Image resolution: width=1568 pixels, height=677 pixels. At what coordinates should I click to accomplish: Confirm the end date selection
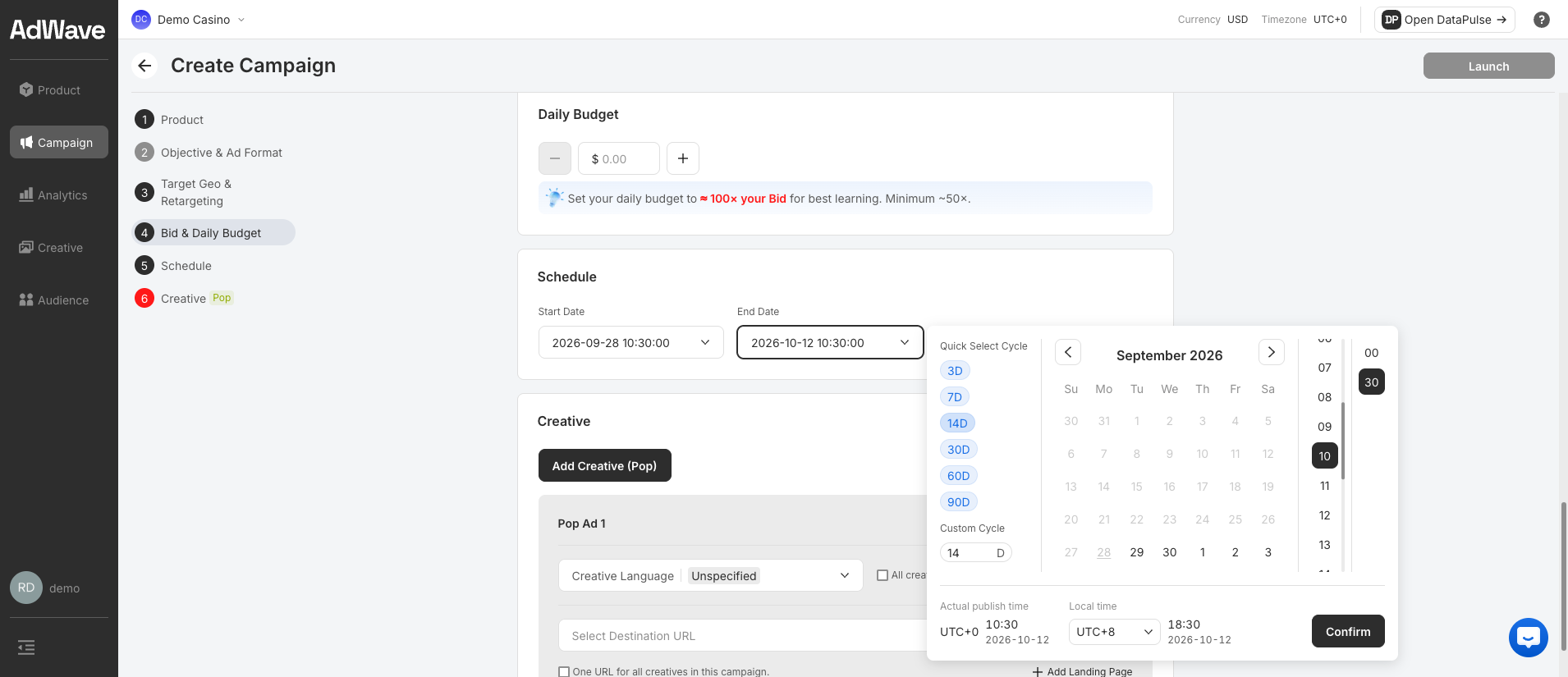click(x=1348, y=632)
